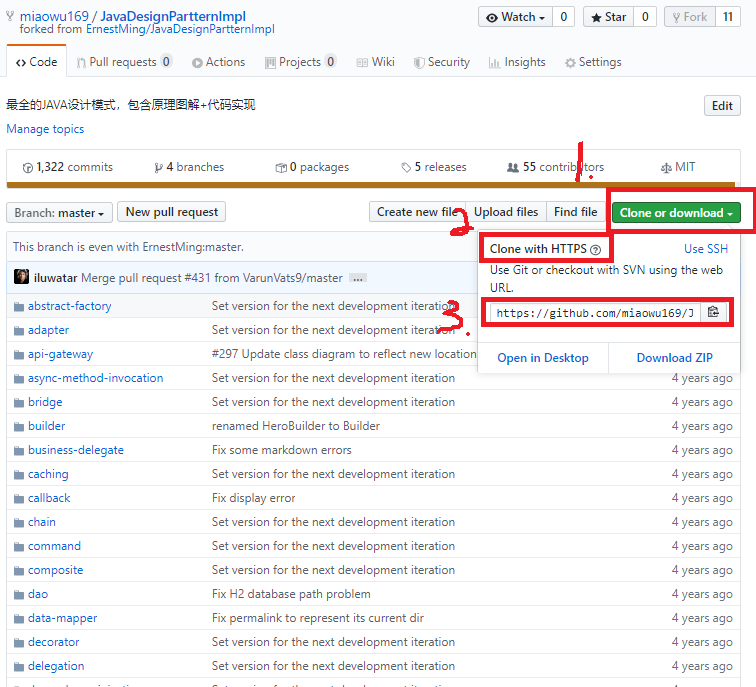Image resolution: width=756 pixels, height=687 pixels.
Task: Go to the Actions tab
Action: pyautogui.click(x=218, y=62)
